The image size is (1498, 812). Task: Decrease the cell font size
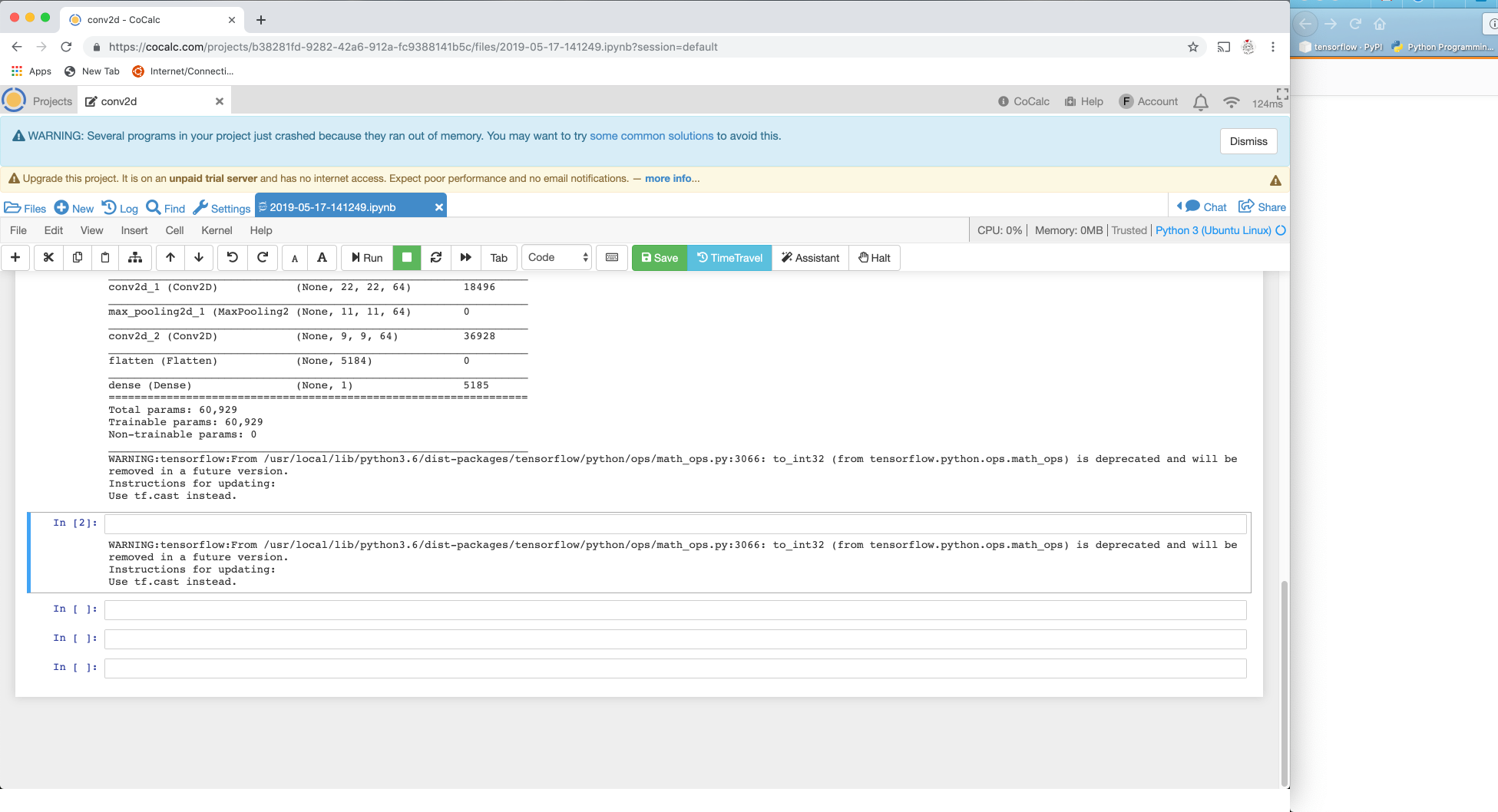[x=294, y=258]
